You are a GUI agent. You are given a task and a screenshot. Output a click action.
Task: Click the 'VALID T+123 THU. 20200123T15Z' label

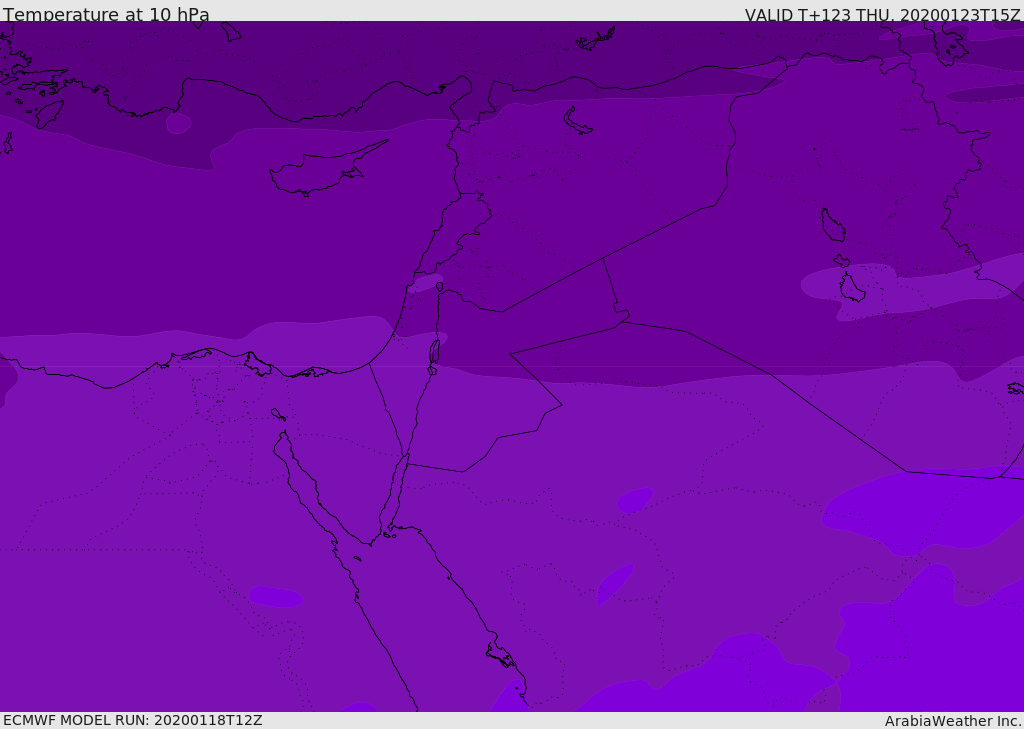884,14
